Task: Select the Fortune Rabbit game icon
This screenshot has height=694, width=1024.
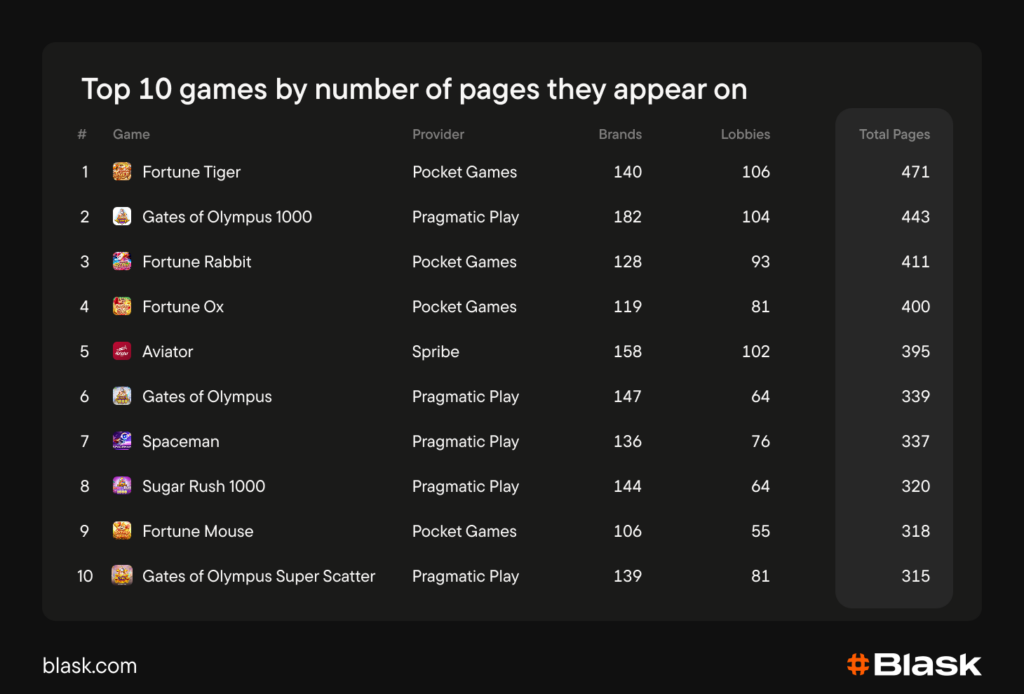Action: (122, 262)
